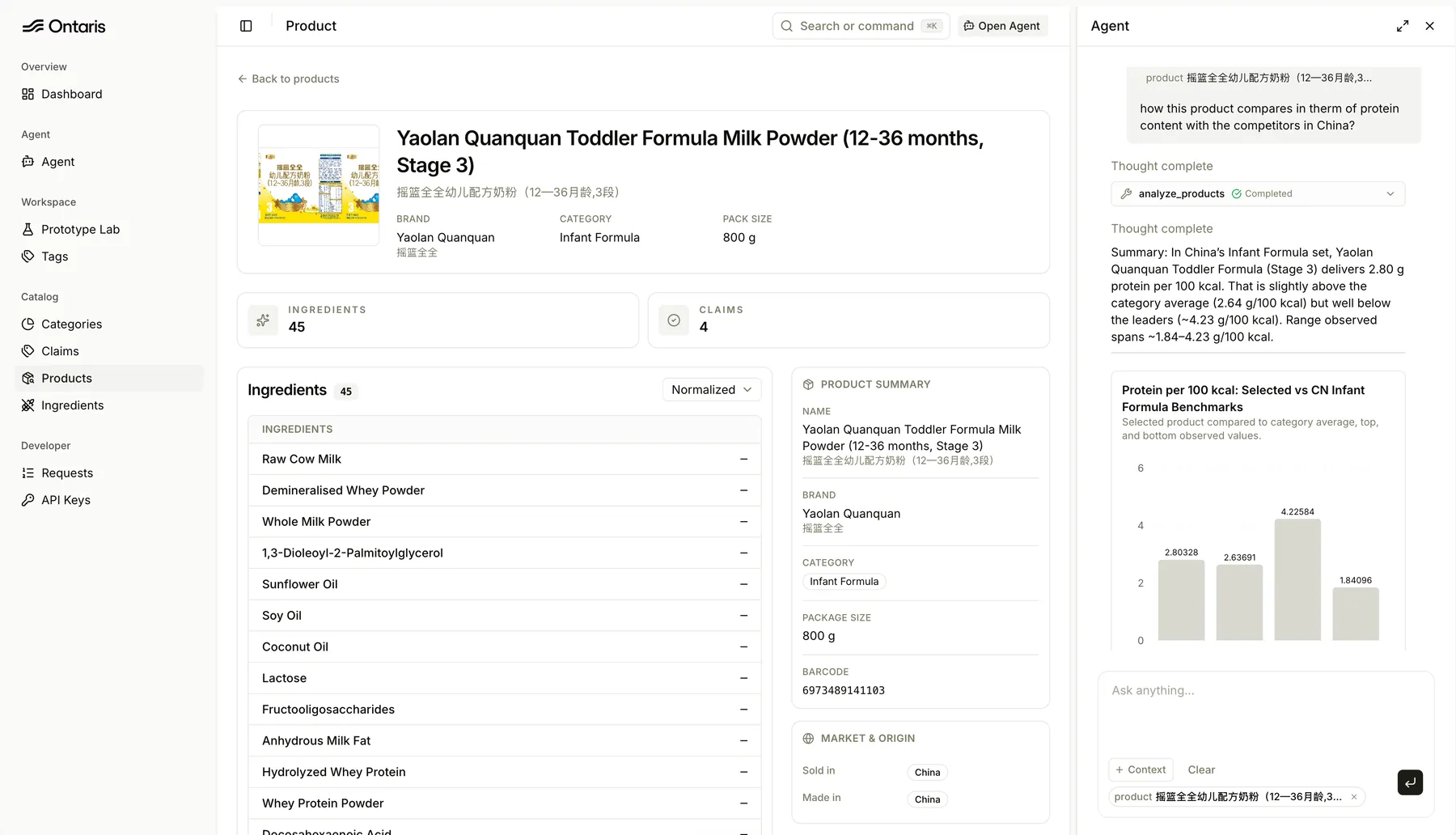The height and width of the screenshot is (835, 1456).
Task: Click the Claims checkmark card icon
Action: pyautogui.click(x=674, y=320)
